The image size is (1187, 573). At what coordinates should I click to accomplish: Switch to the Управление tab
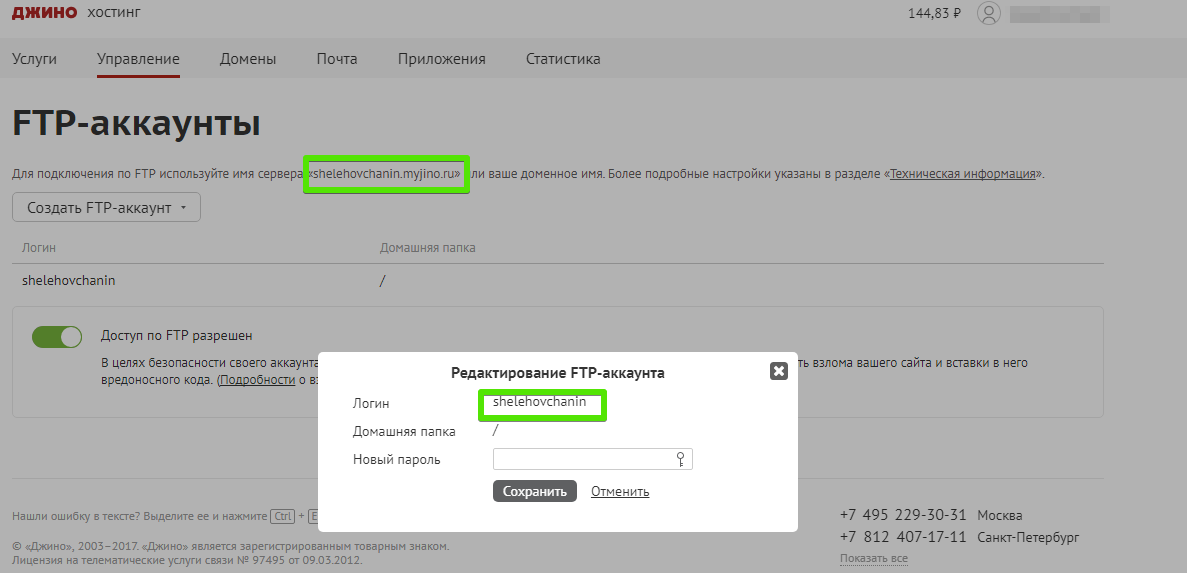(138, 59)
